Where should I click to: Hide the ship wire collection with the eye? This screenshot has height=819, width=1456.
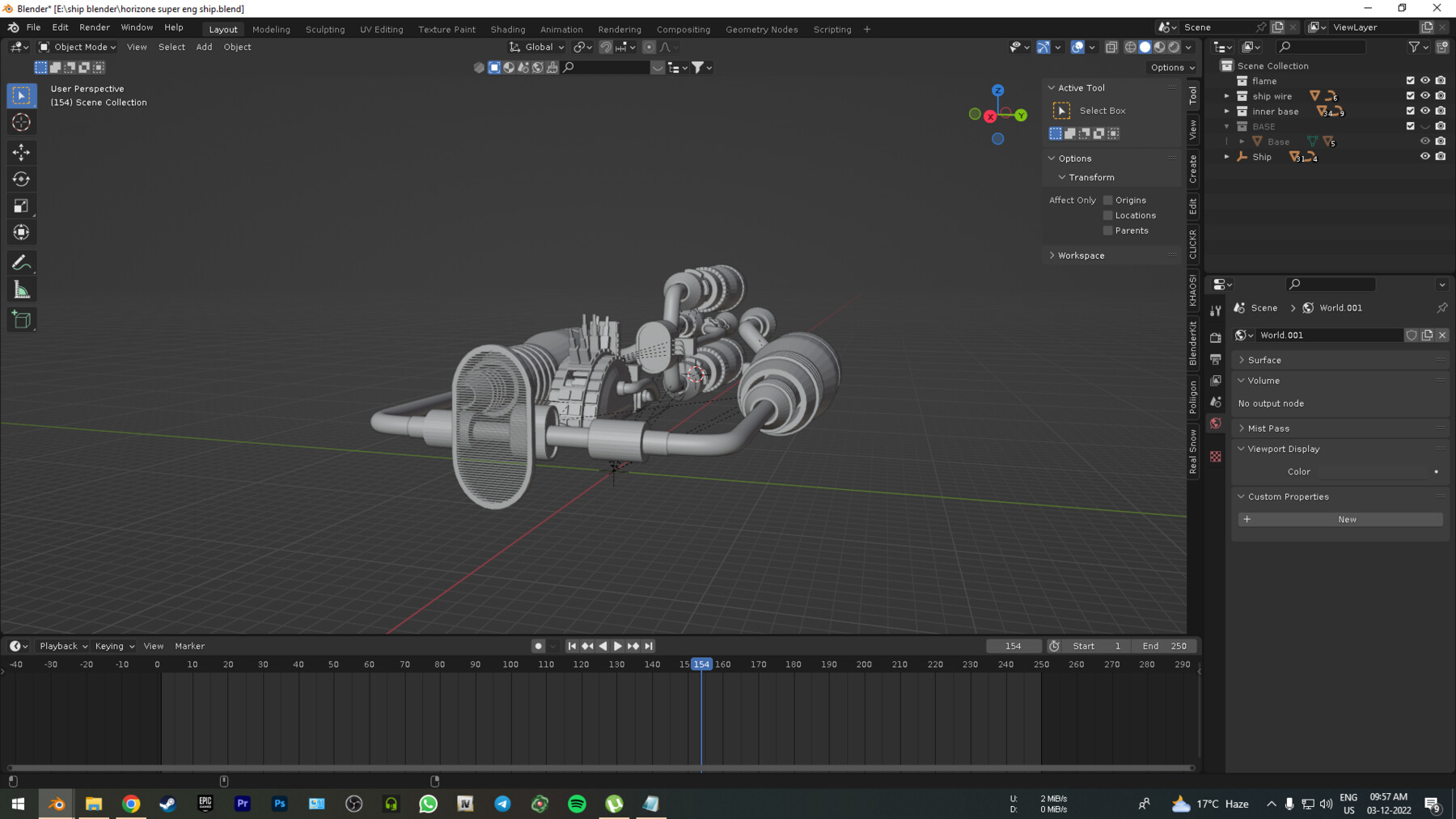[1424, 95]
